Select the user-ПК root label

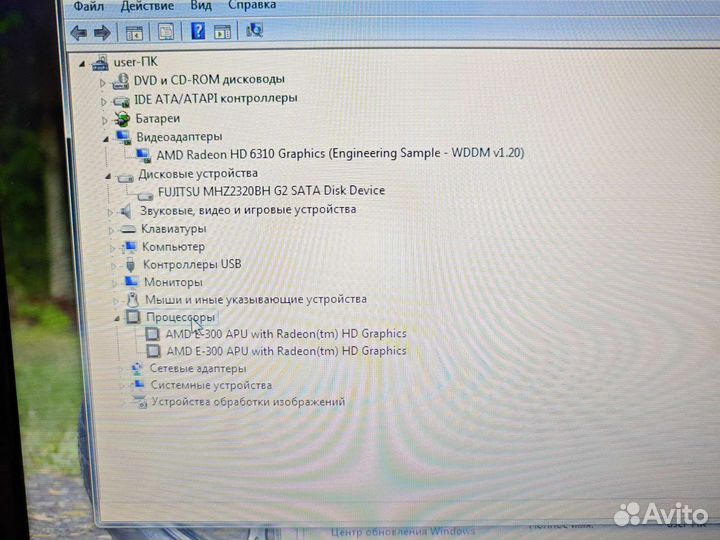(x=135, y=62)
